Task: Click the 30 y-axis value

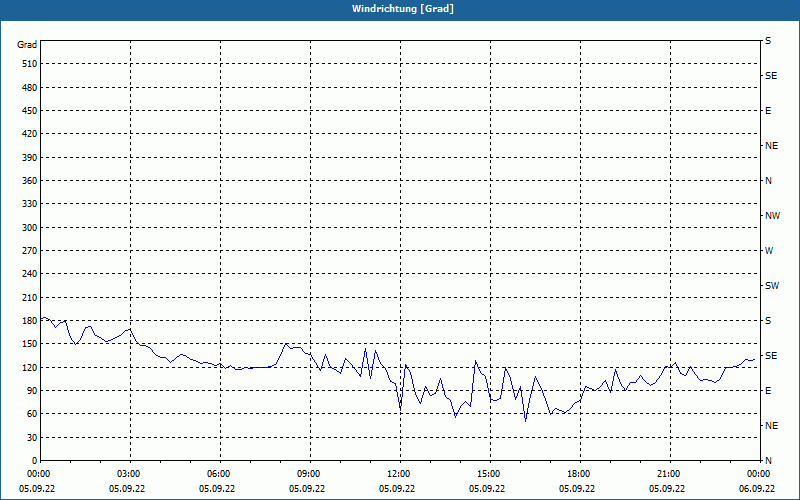Action: (32, 437)
